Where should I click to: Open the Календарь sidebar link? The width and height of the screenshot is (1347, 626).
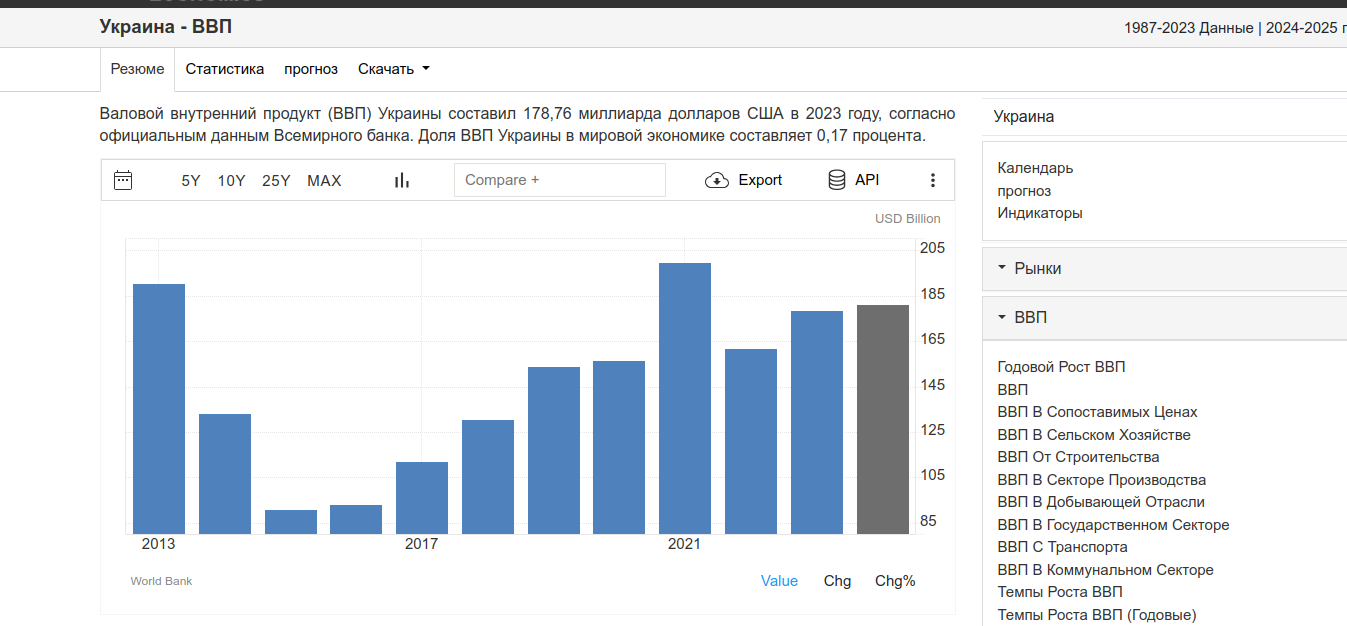point(1035,168)
